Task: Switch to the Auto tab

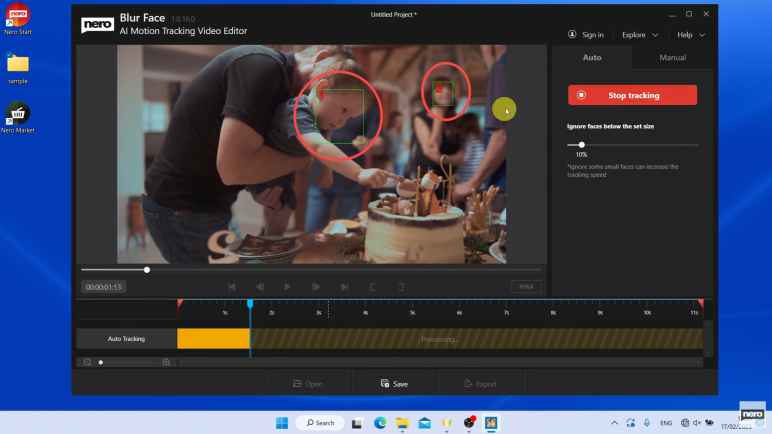Action: (592, 58)
